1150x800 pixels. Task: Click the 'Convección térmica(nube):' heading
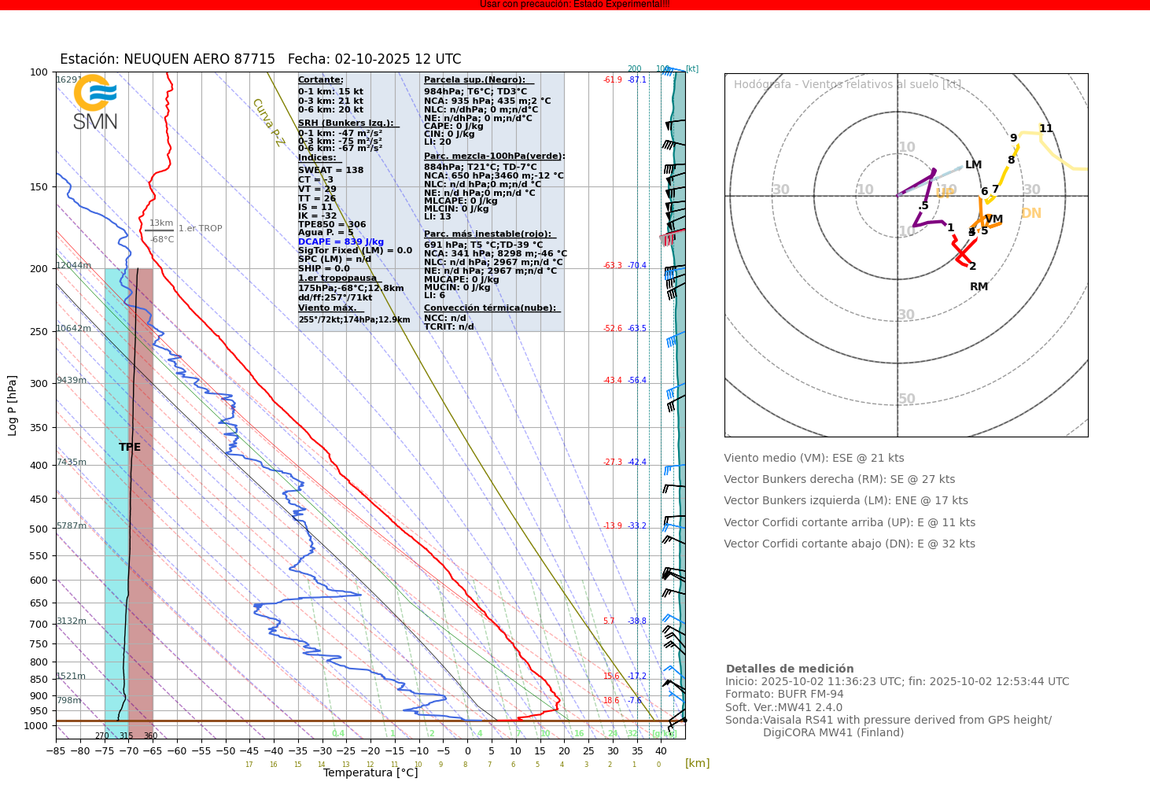click(490, 308)
